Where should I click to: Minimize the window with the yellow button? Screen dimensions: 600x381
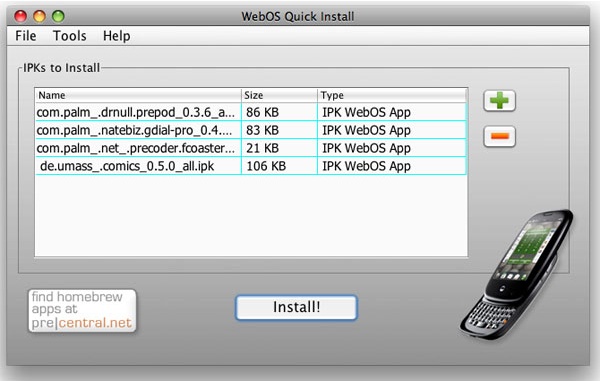(x=39, y=16)
